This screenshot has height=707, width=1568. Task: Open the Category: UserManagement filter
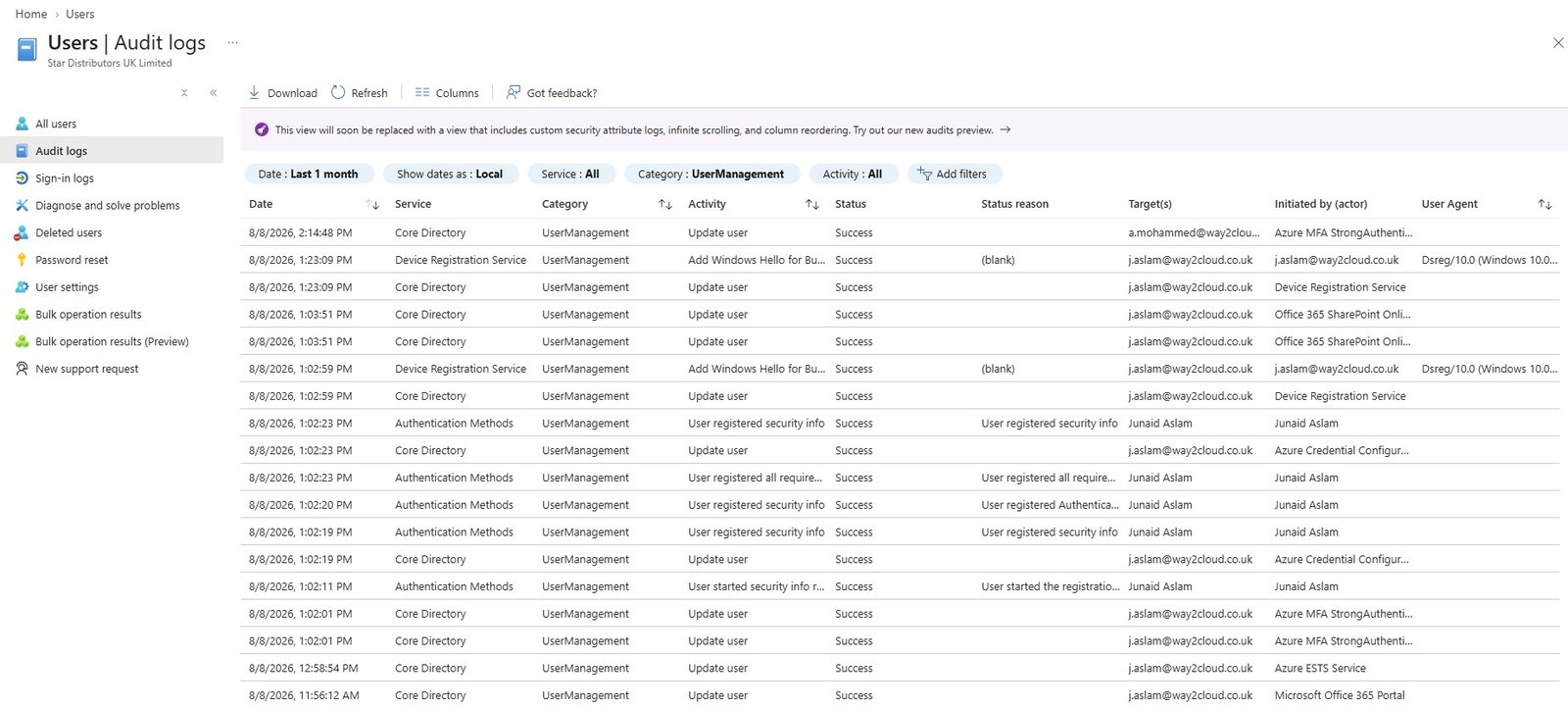[x=712, y=174]
